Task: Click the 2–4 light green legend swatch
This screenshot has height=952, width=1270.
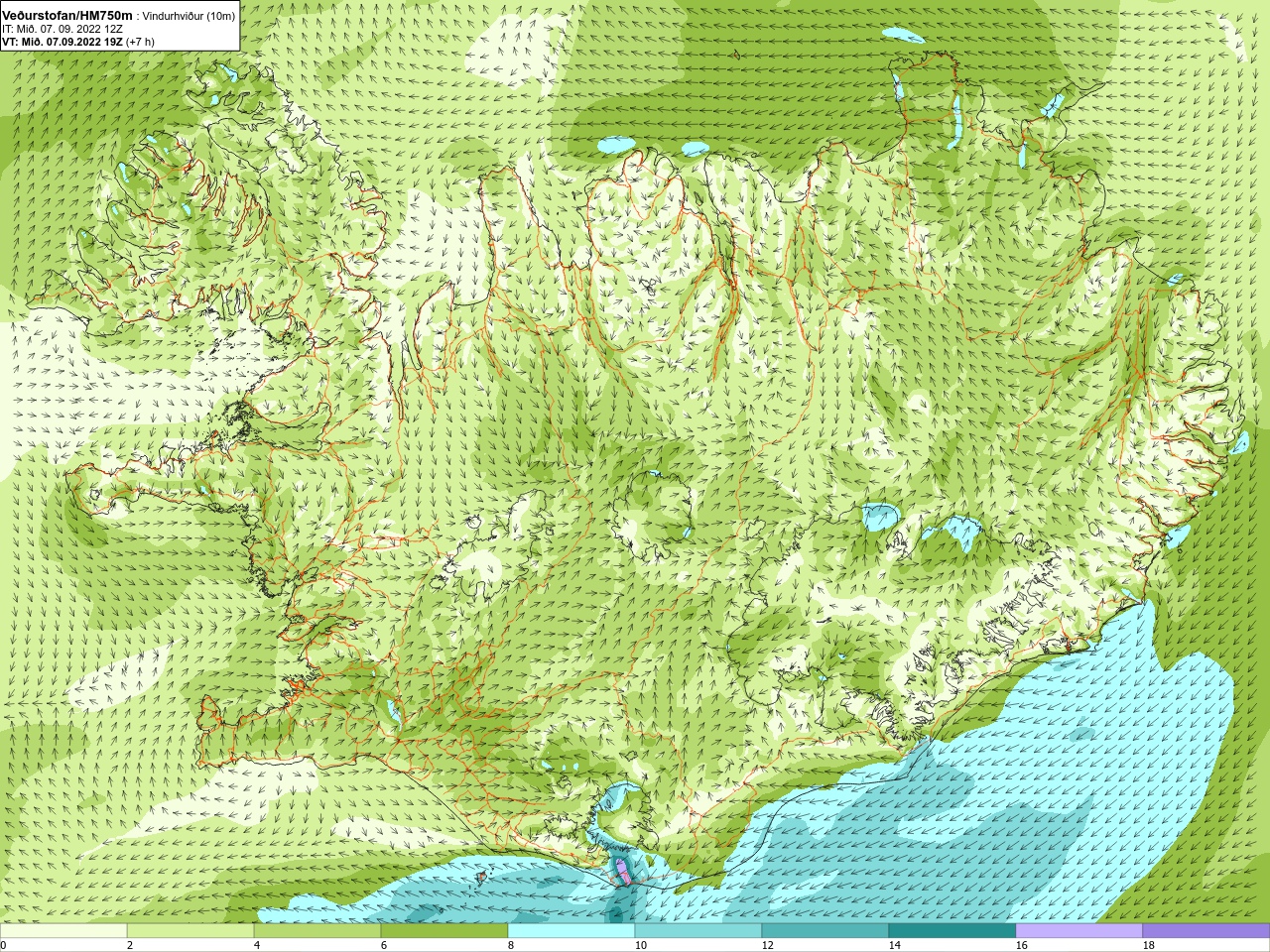Action: pyautogui.click(x=190, y=931)
